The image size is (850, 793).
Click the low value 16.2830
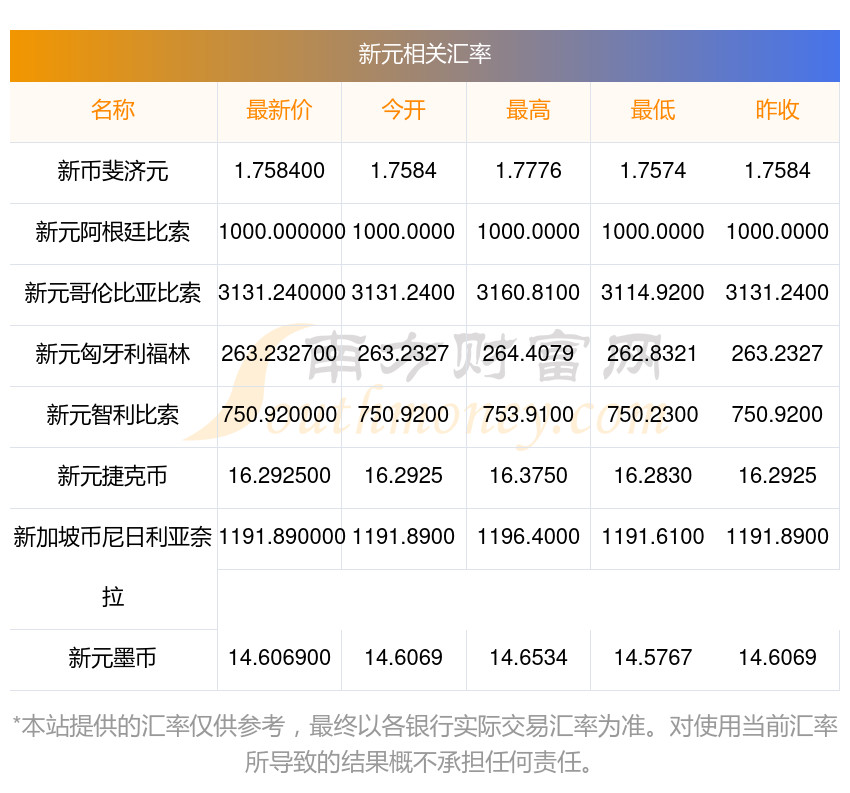point(653,475)
